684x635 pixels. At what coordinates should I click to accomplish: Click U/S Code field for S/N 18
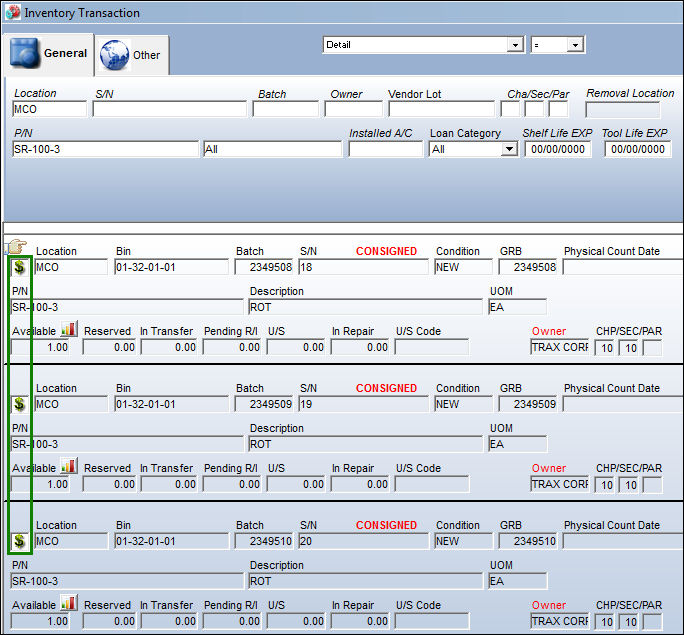pyautogui.click(x=432, y=347)
